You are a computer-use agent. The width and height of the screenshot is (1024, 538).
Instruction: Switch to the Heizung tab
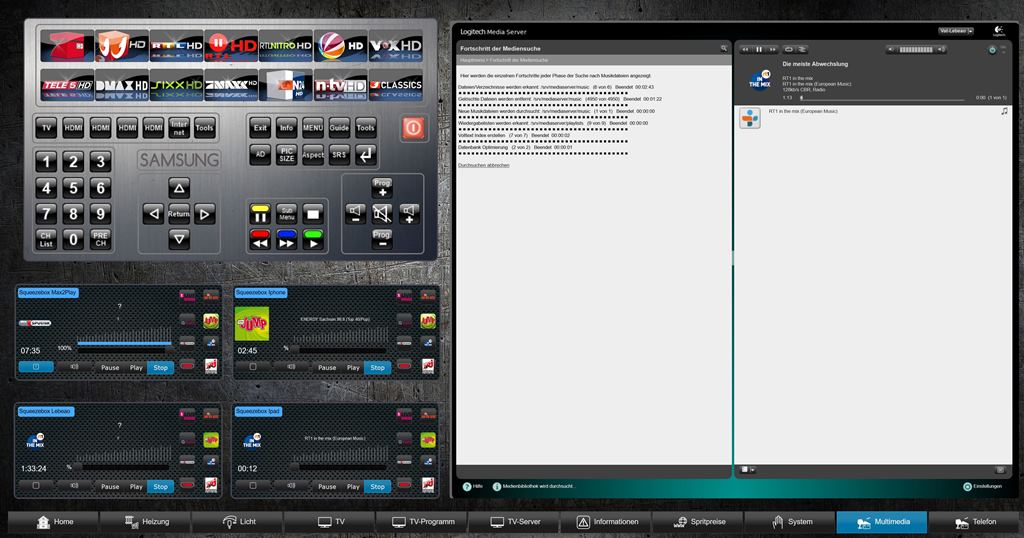coord(146,522)
